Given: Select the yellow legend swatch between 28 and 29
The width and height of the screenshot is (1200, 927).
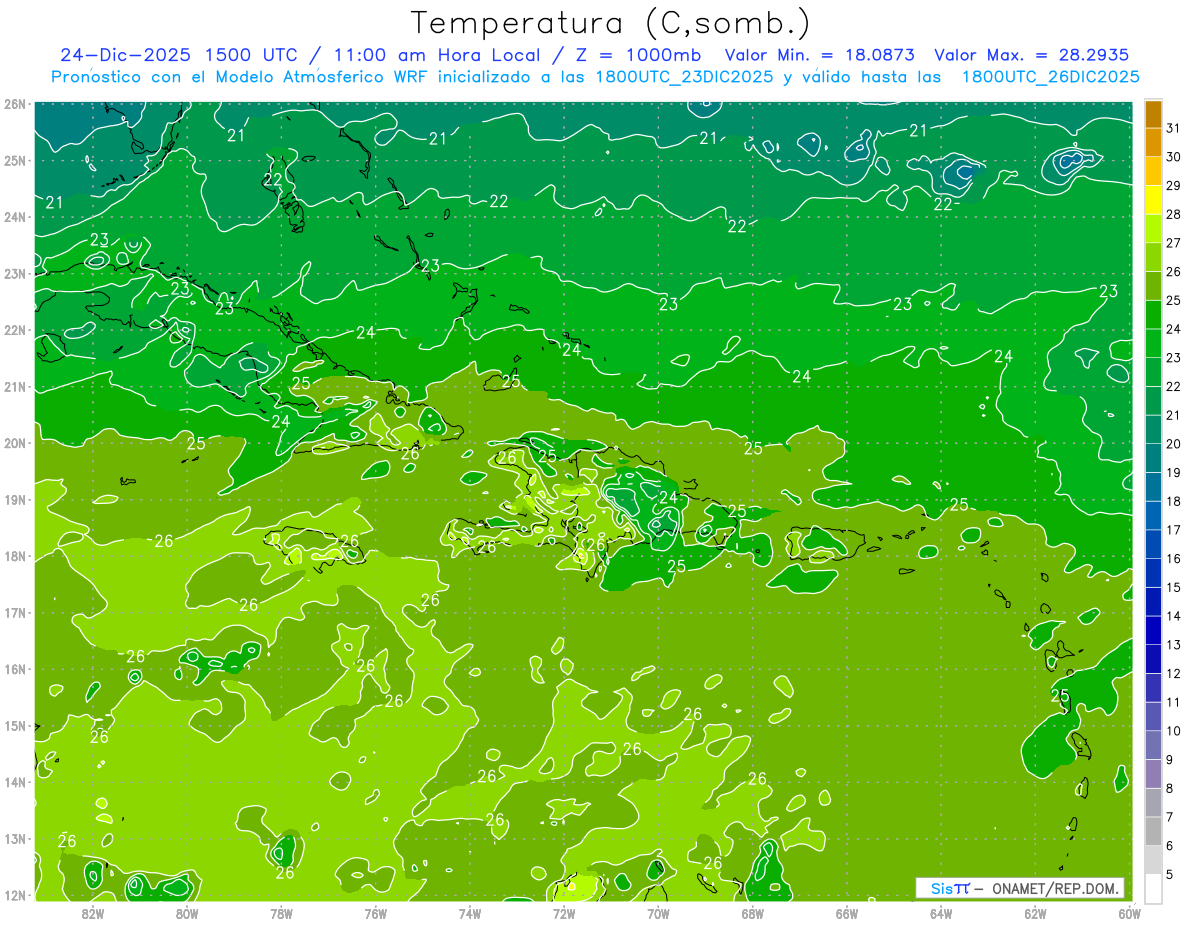Looking at the screenshot, I should point(1153,198).
